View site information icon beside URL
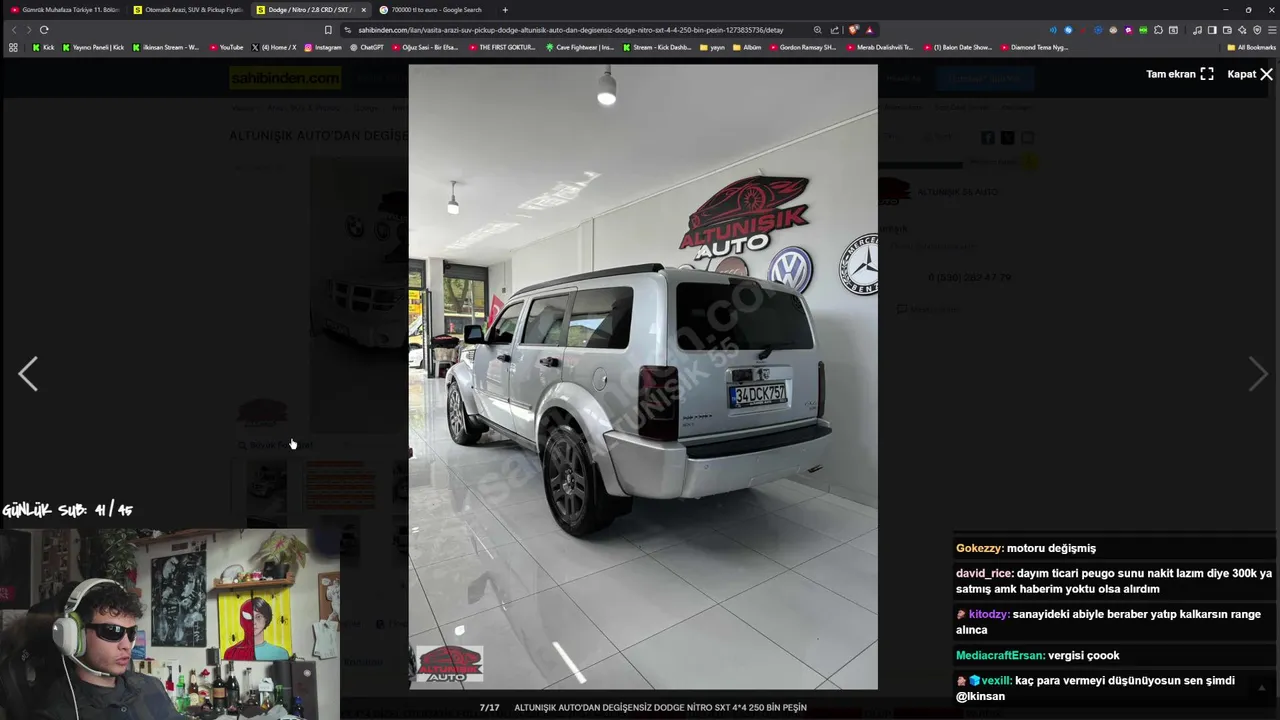 pos(348,30)
